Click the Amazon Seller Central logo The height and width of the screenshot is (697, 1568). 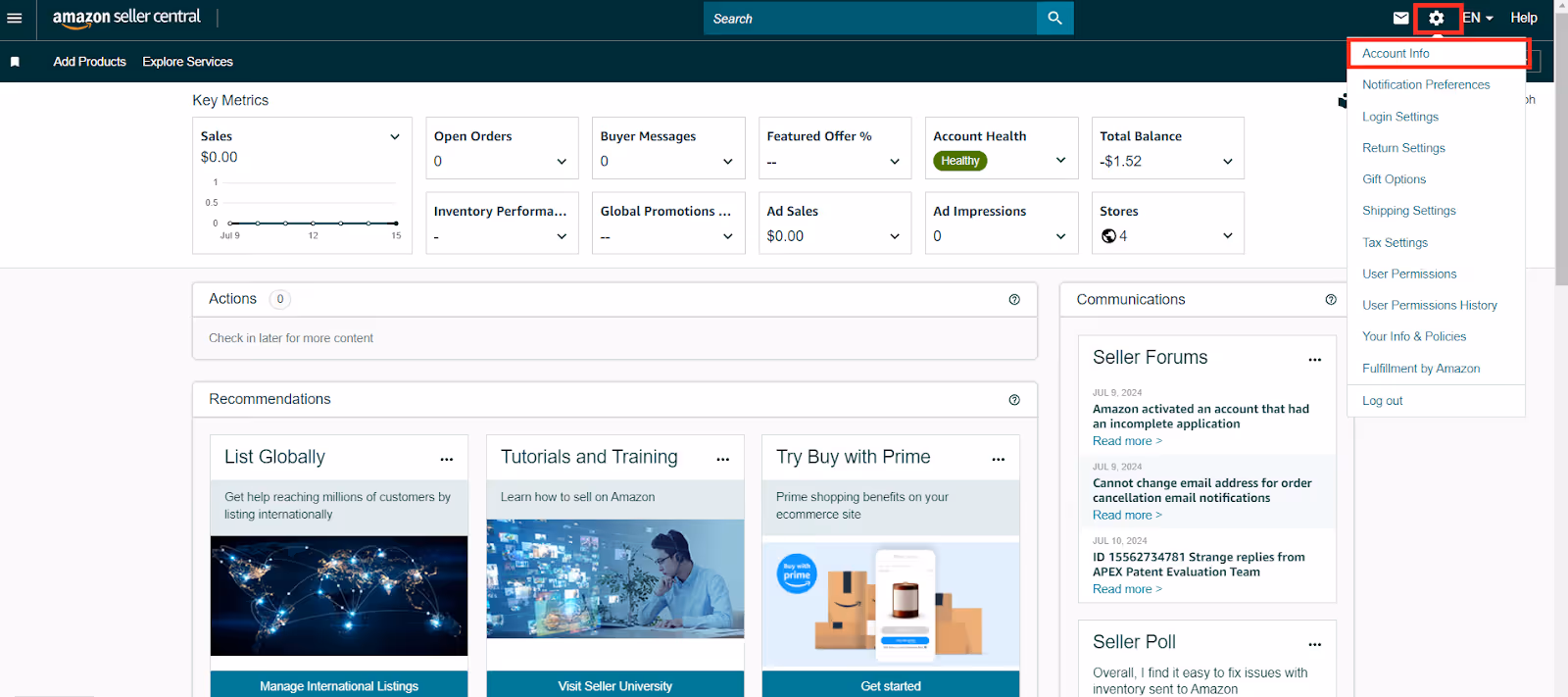click(x=126, y=18)
